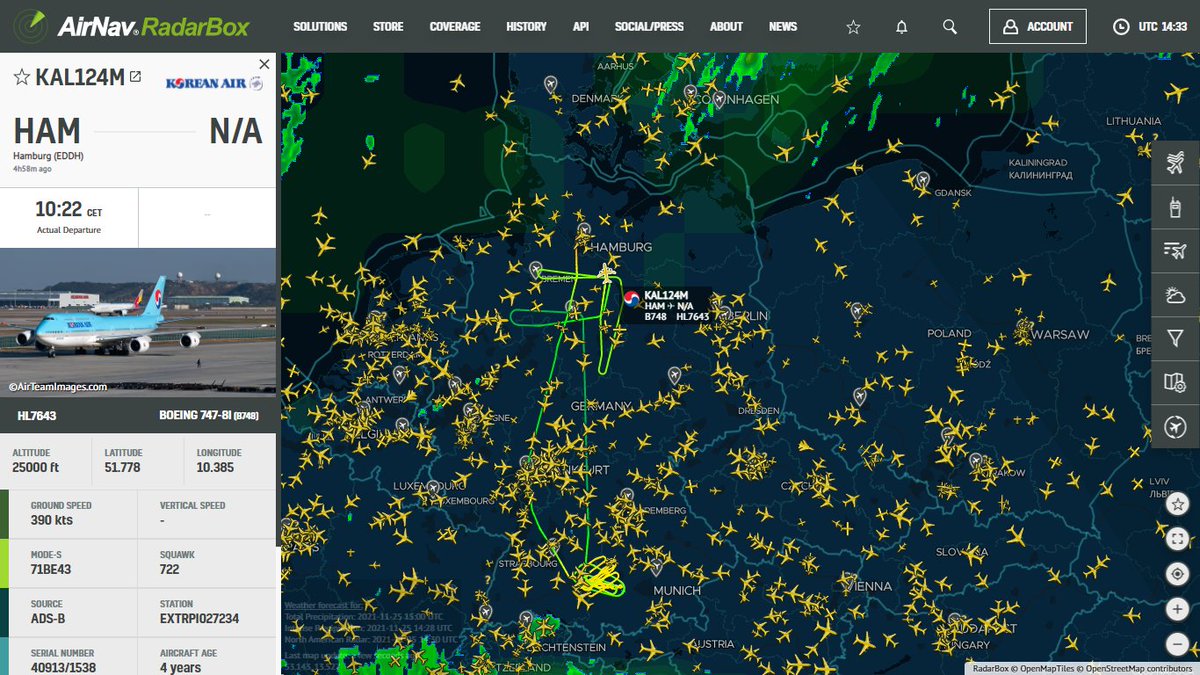Image resolution: width=1200 pixels, height=675 pixels.
Task: Toggle the weather layers cloud icon
Action: (x=1176, y=296)
